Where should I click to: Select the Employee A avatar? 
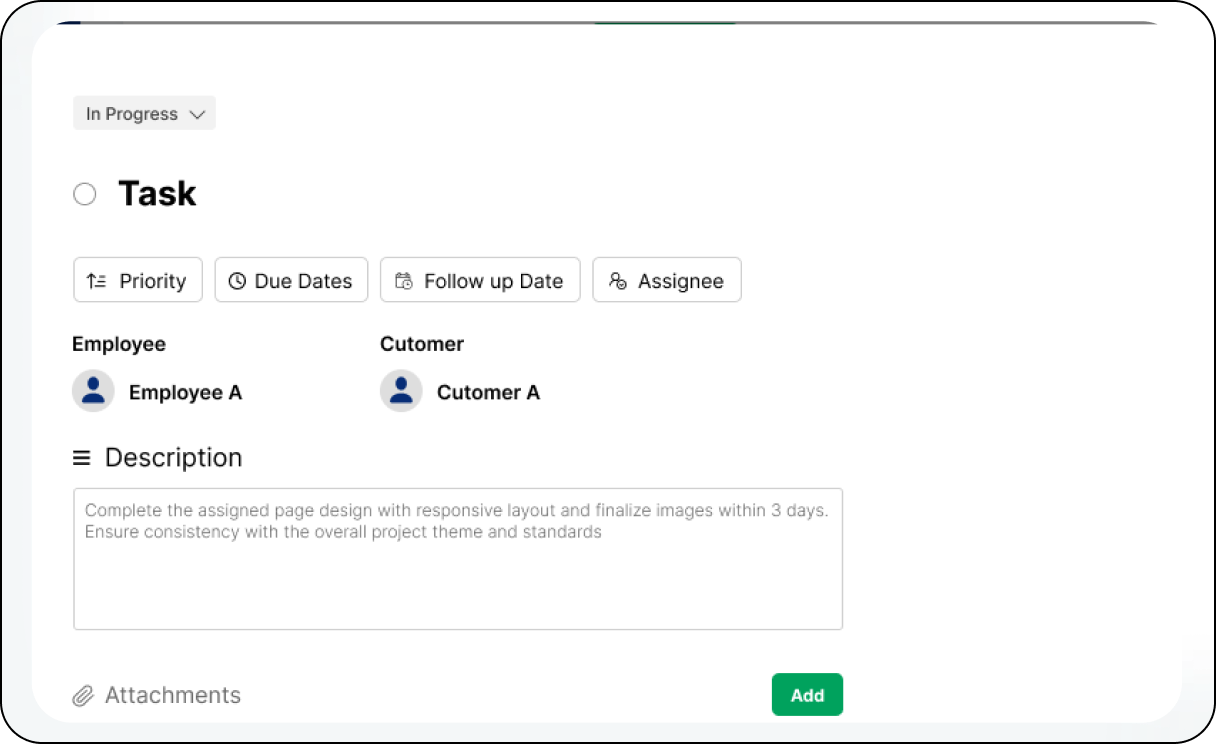click(x=93, y=391)
